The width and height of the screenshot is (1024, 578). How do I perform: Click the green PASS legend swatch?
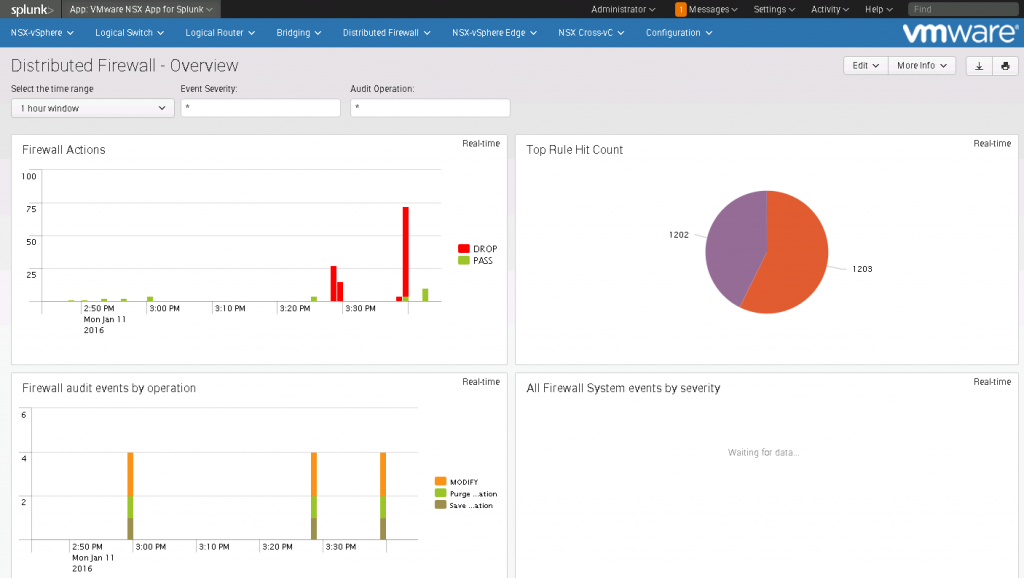[x=464, y=261]
